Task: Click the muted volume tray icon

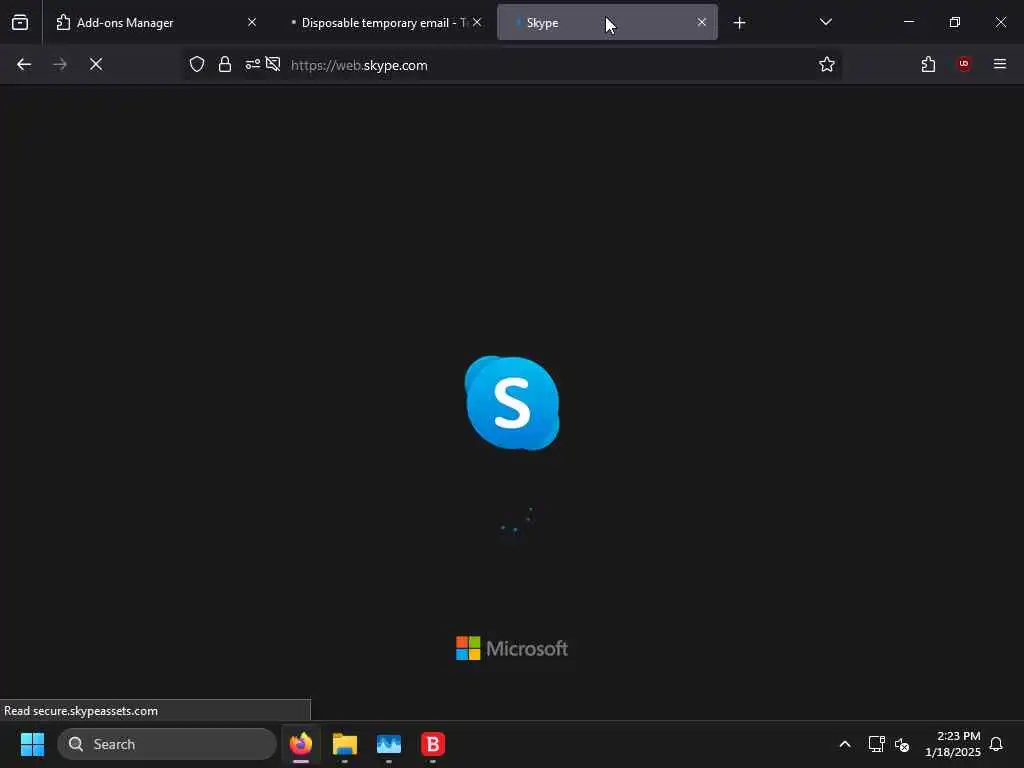Action: click(x=902, y=744)
